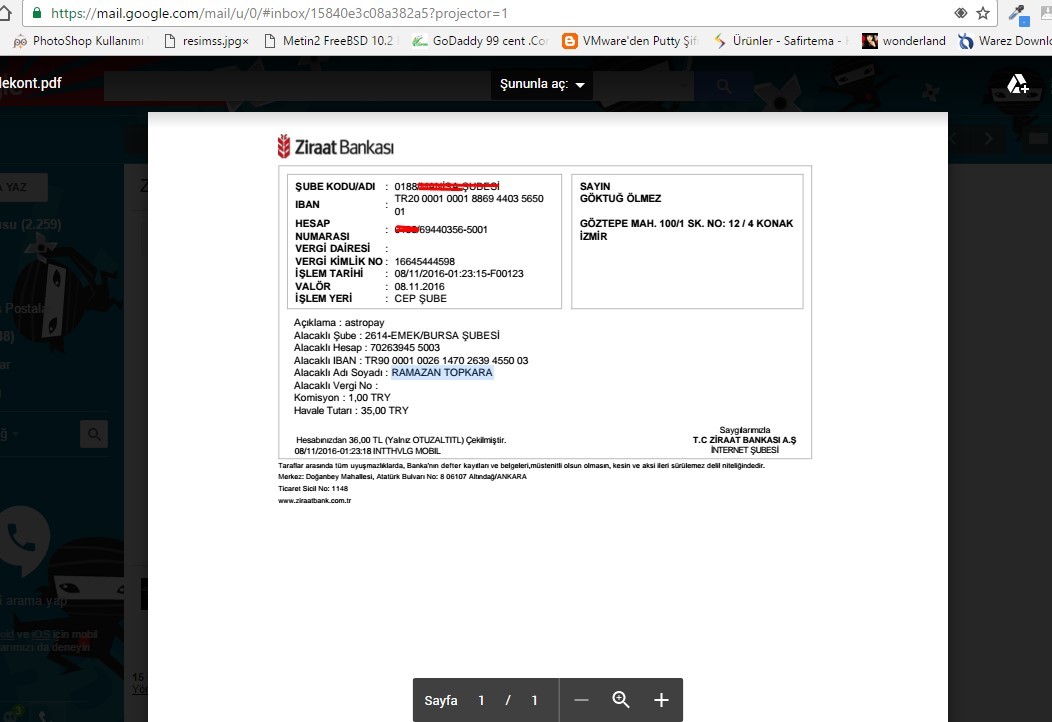This screenshot has width=1052, height=722.
Task: Add the PDF to Google Drive
Action: (x=1017, y=85)
